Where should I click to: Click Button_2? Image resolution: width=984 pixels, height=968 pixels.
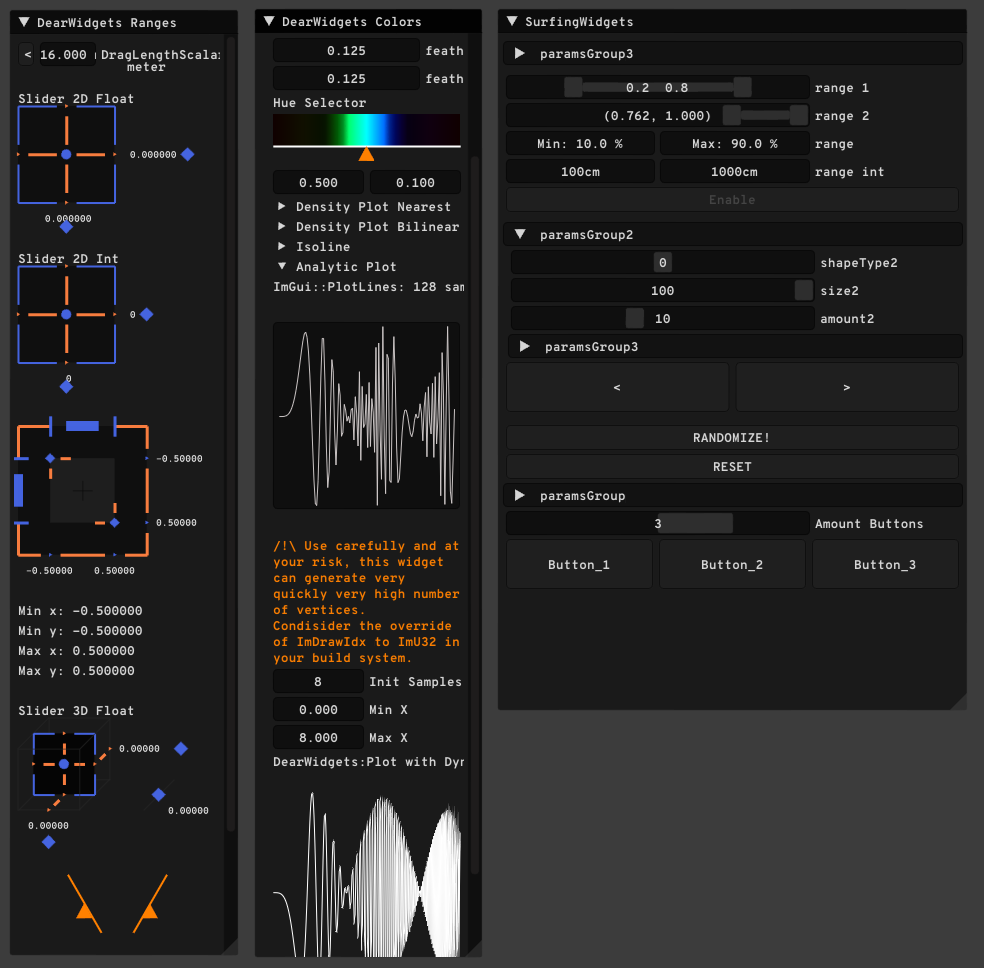click(x=732, y=564)
